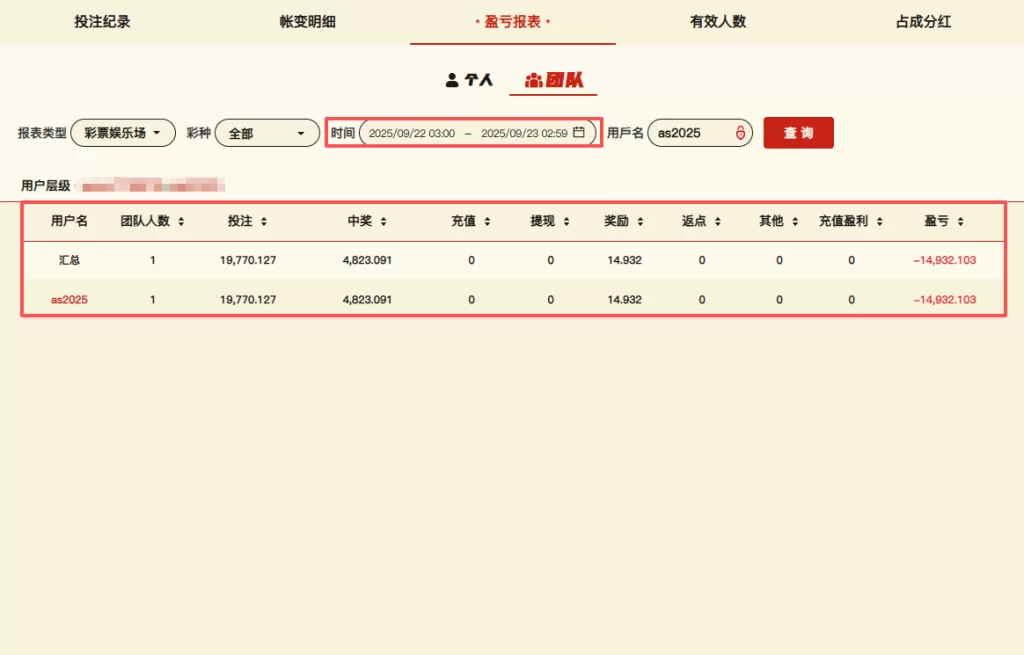The height and width of the screenshot is (655, 1024).
Task: Select the 团队 view toggle
Action: (x=553, y=80)
